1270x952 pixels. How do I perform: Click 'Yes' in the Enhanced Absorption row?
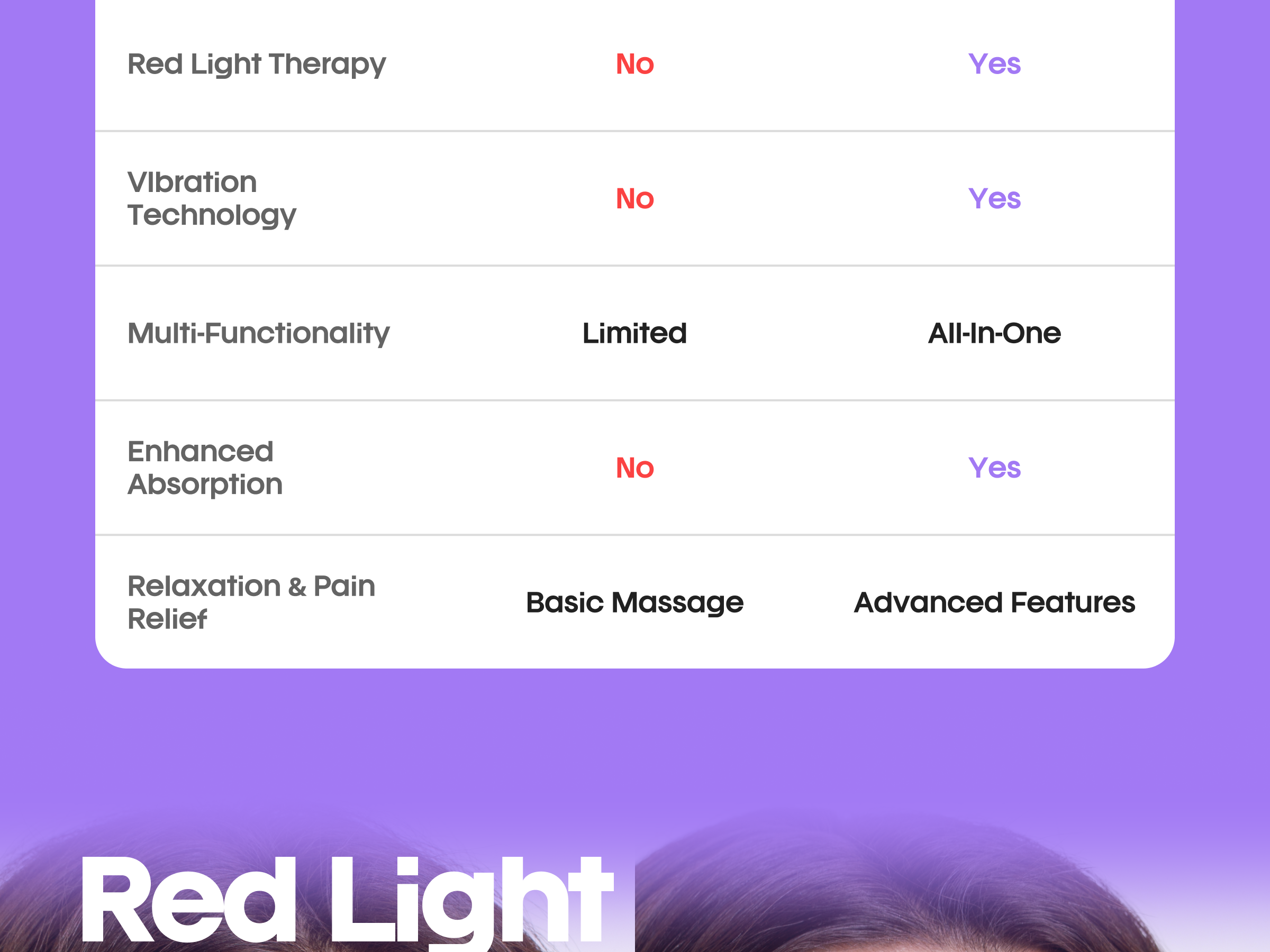click(994, 468)
